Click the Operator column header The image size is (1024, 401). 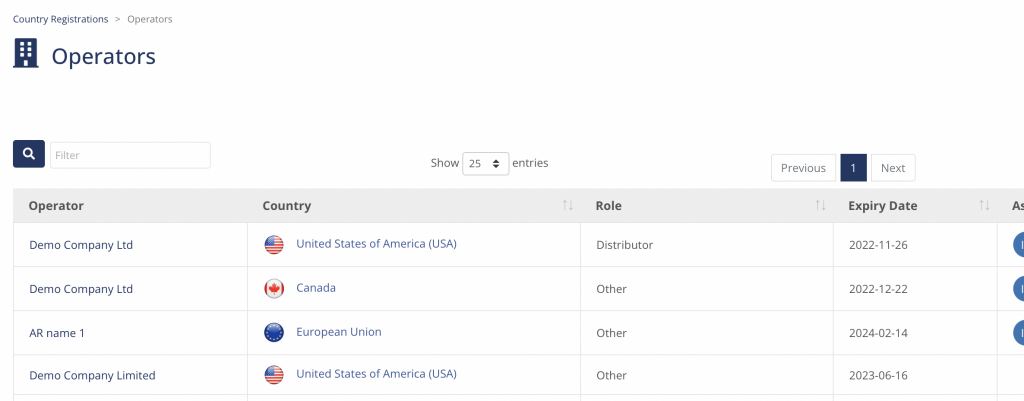click(56, 206)
